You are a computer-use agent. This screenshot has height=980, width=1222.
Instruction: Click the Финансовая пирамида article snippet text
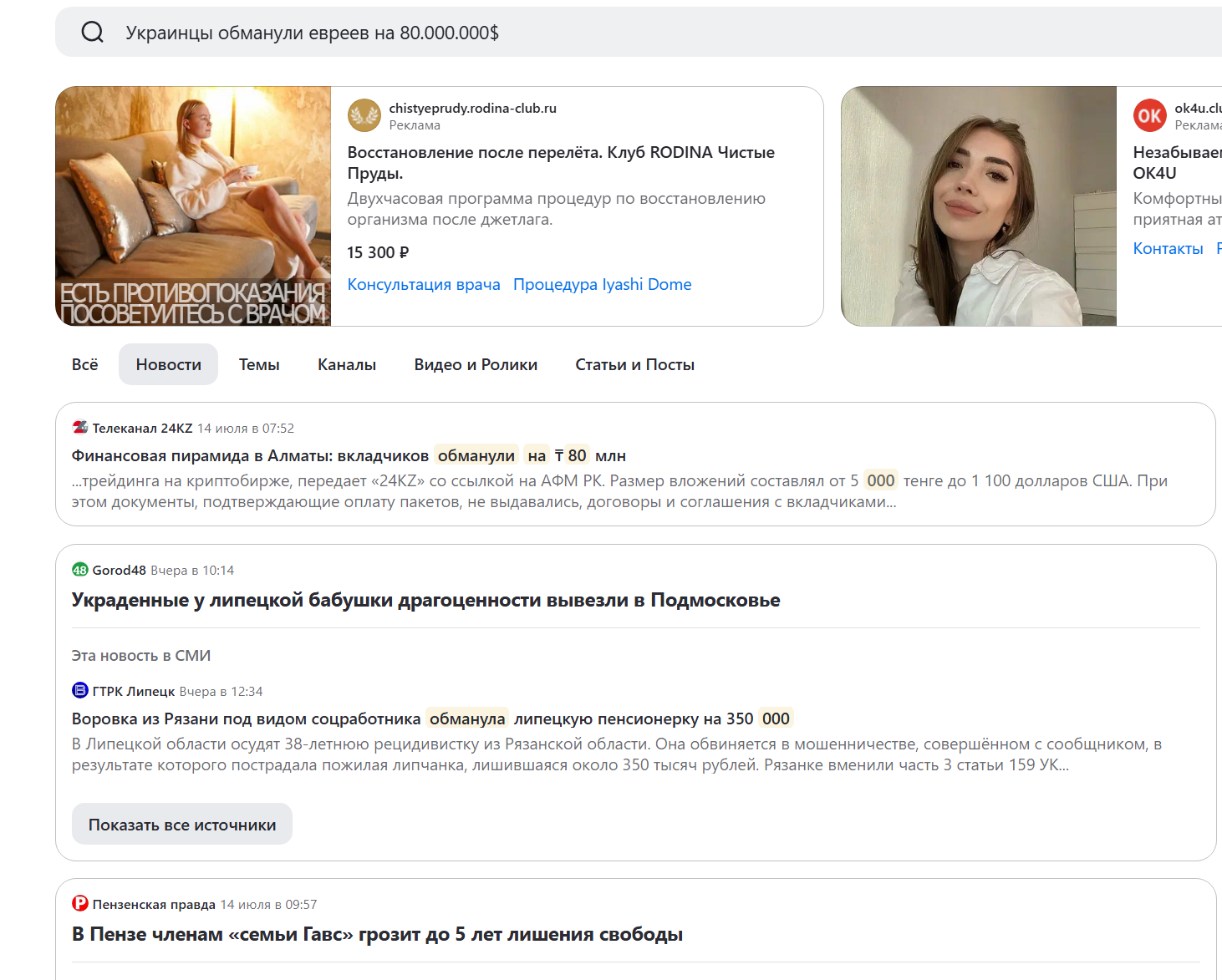click(x=619, y=491)
